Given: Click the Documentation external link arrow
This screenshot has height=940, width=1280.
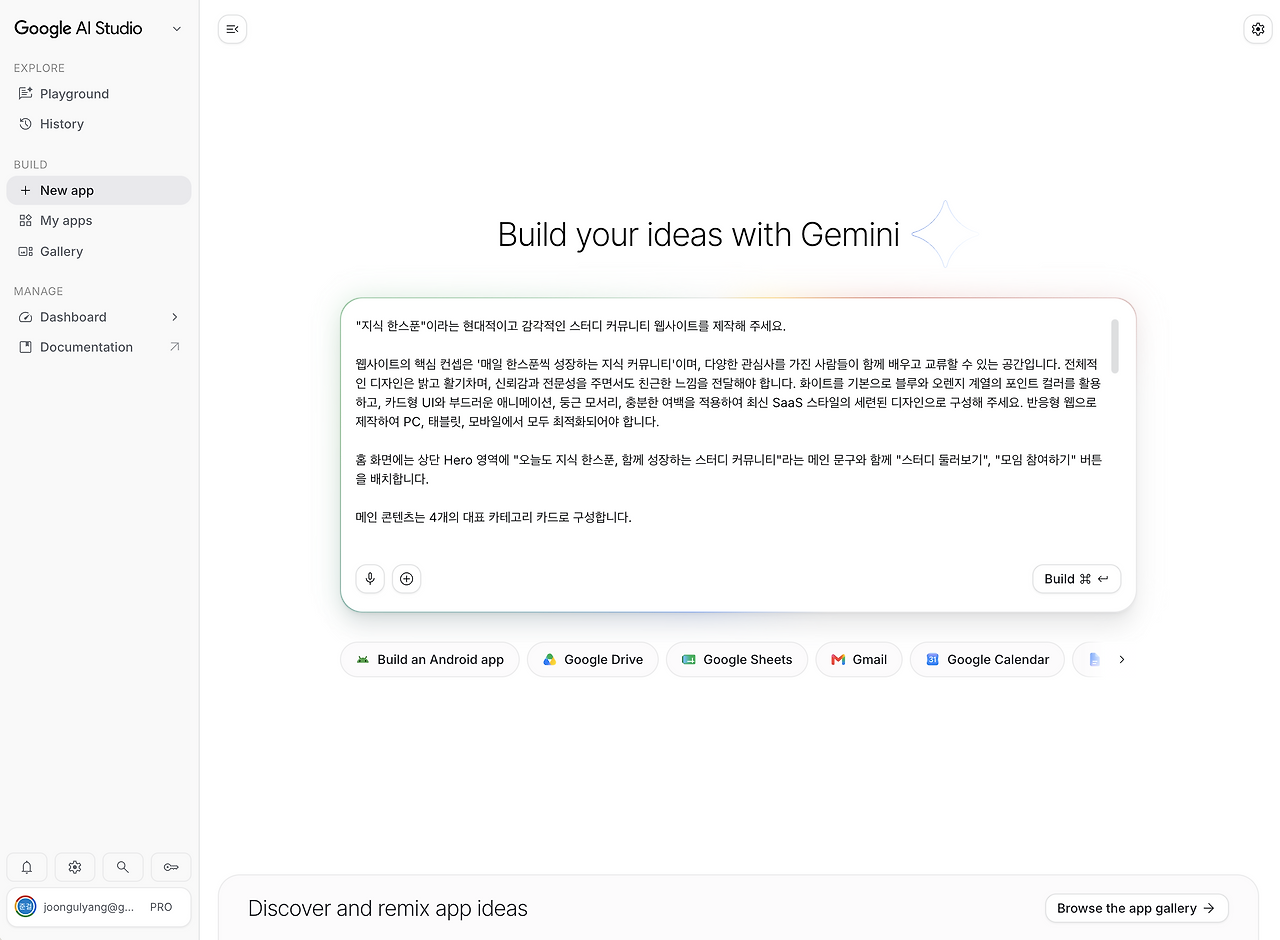Looking at the screenshot, I should click(x=175, y=347).
